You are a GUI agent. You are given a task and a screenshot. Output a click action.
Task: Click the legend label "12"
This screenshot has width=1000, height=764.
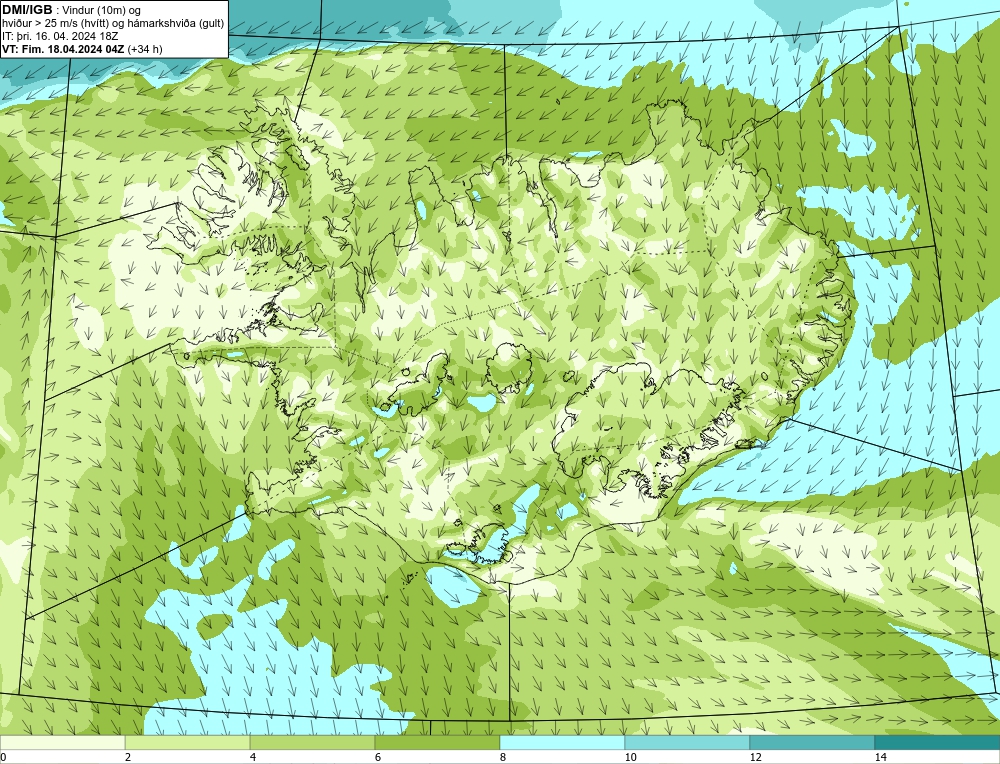[756, 757]
